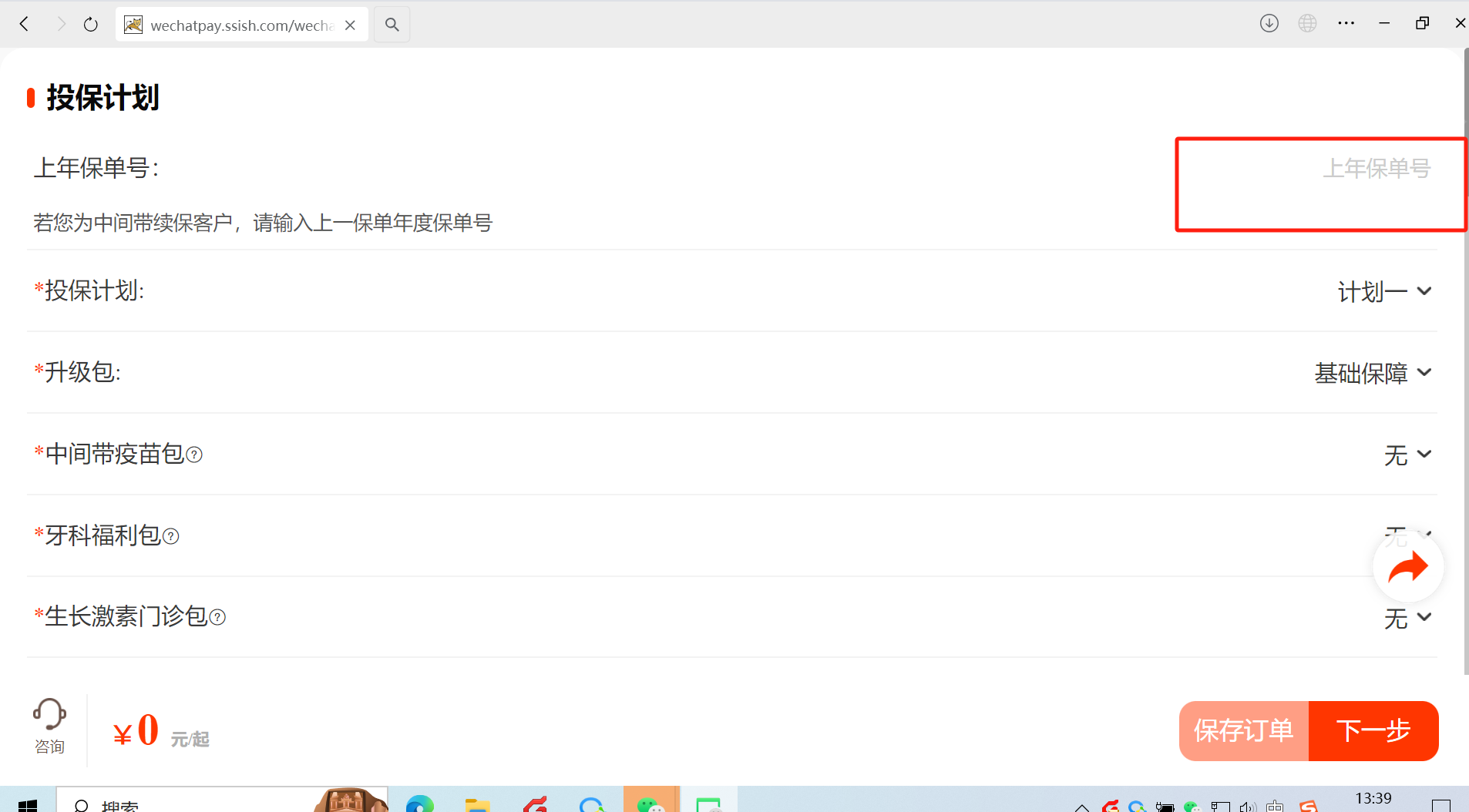Select the wechatpay.ssish.com browser tab

[x=231, y=25]
